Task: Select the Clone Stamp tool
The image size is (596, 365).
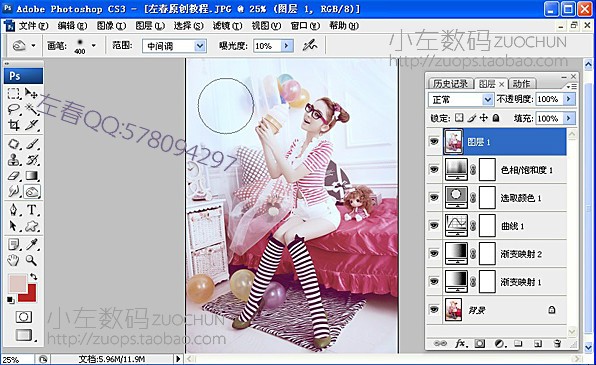Action: [x=14, y=160]
